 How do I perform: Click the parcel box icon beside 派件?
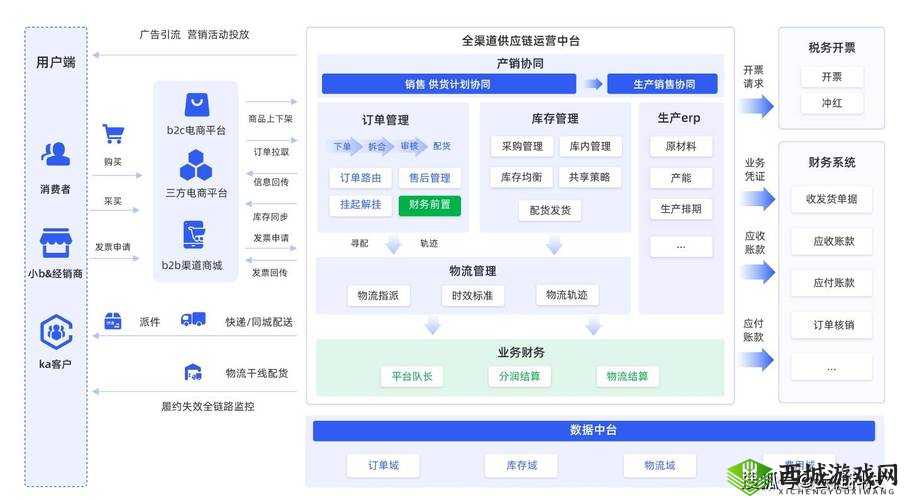point(113,321)
